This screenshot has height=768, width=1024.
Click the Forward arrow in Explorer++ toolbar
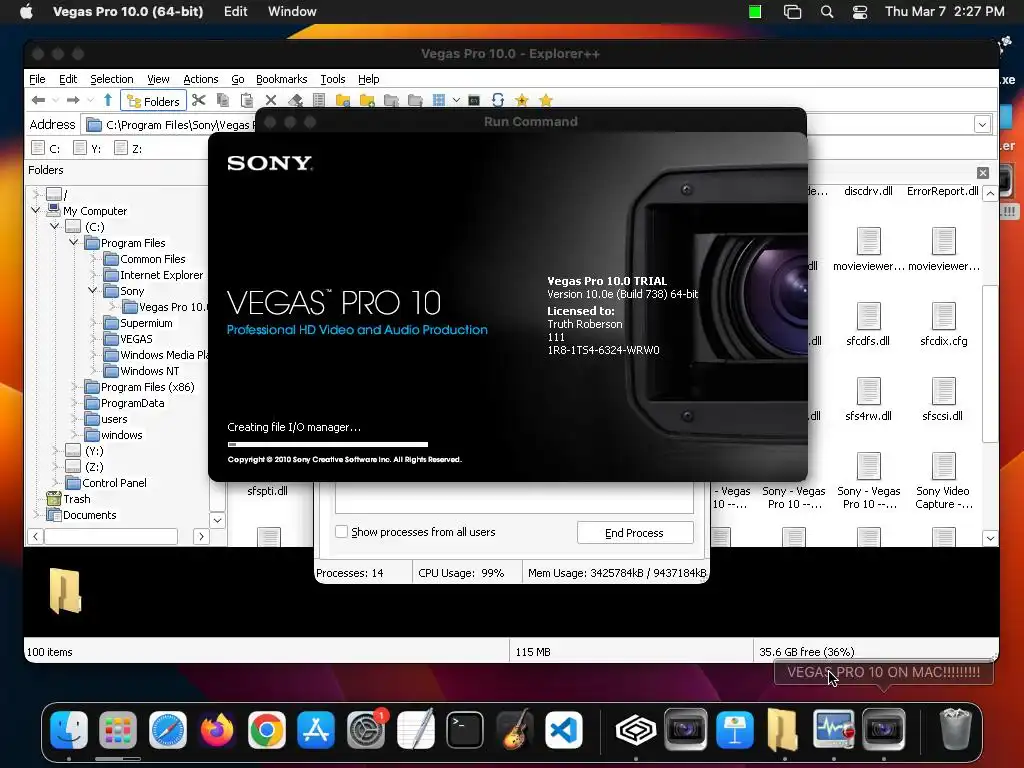point(72,101)
